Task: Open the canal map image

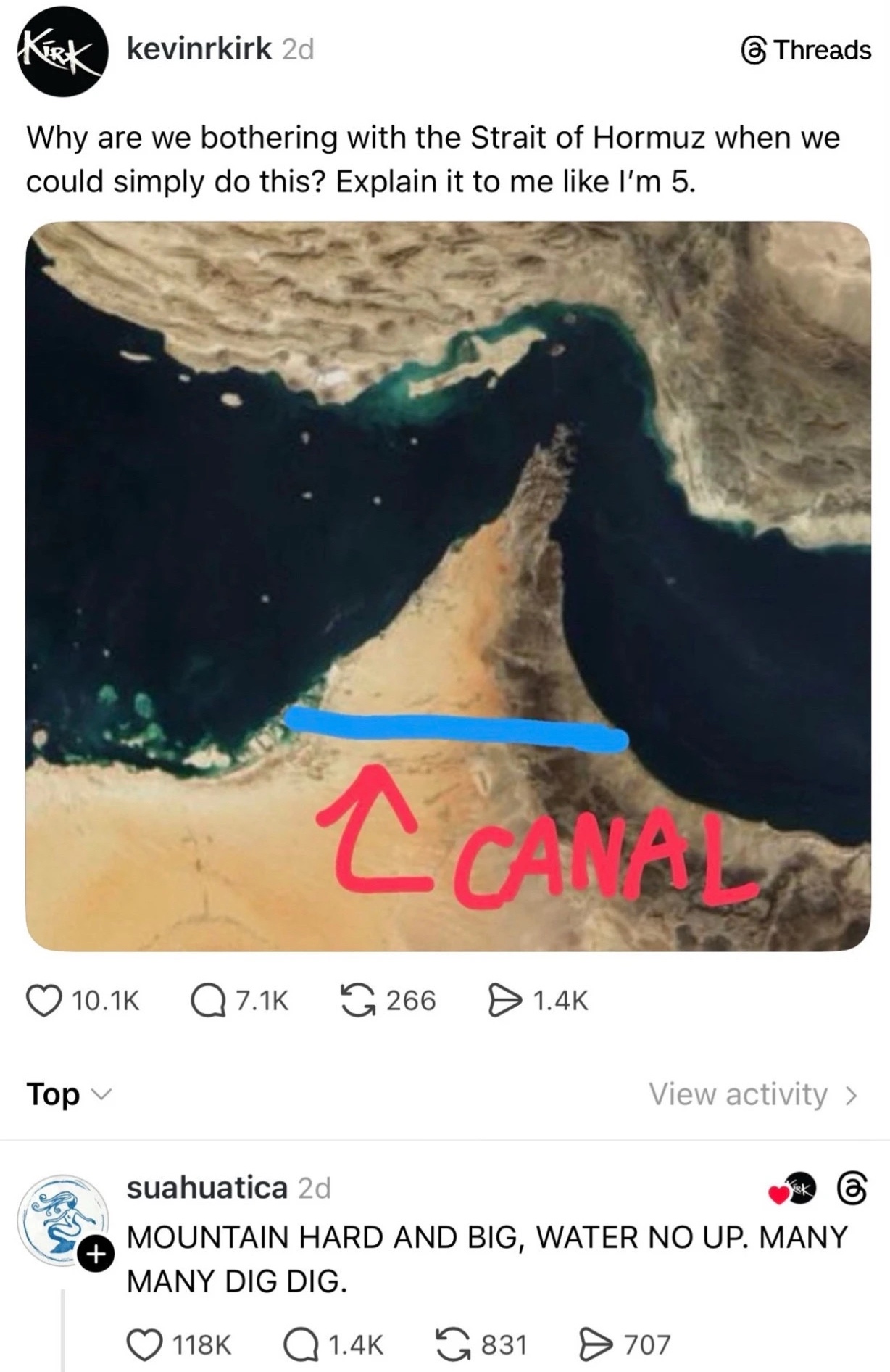Action: (x=448, y=586)
